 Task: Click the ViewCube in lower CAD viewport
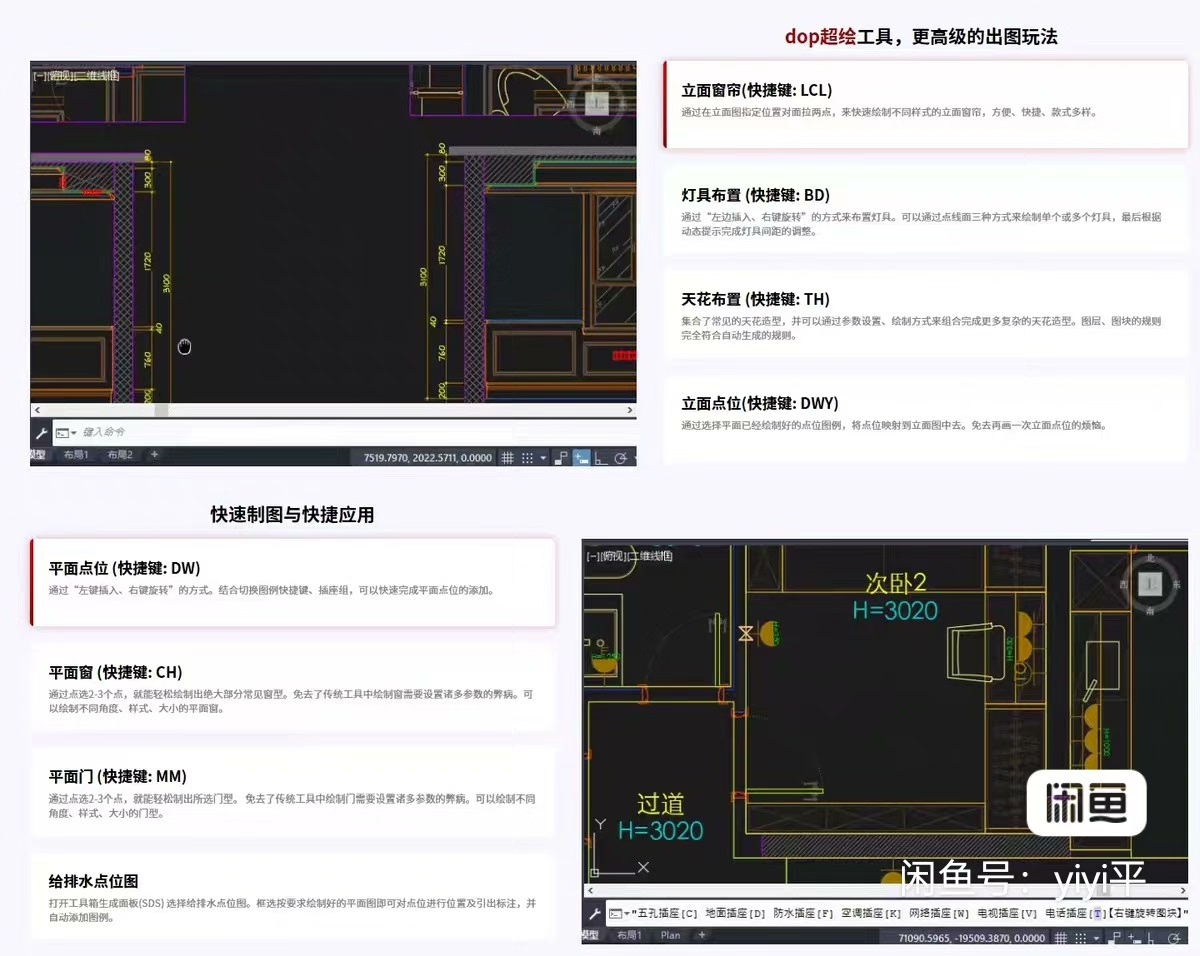coord(1152,582)
